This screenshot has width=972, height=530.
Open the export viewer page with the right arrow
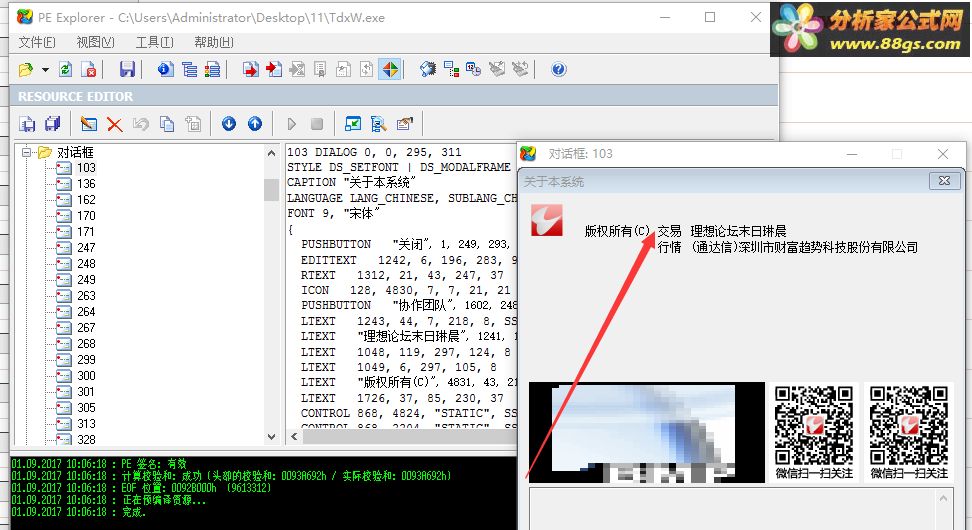pos(250,69)
